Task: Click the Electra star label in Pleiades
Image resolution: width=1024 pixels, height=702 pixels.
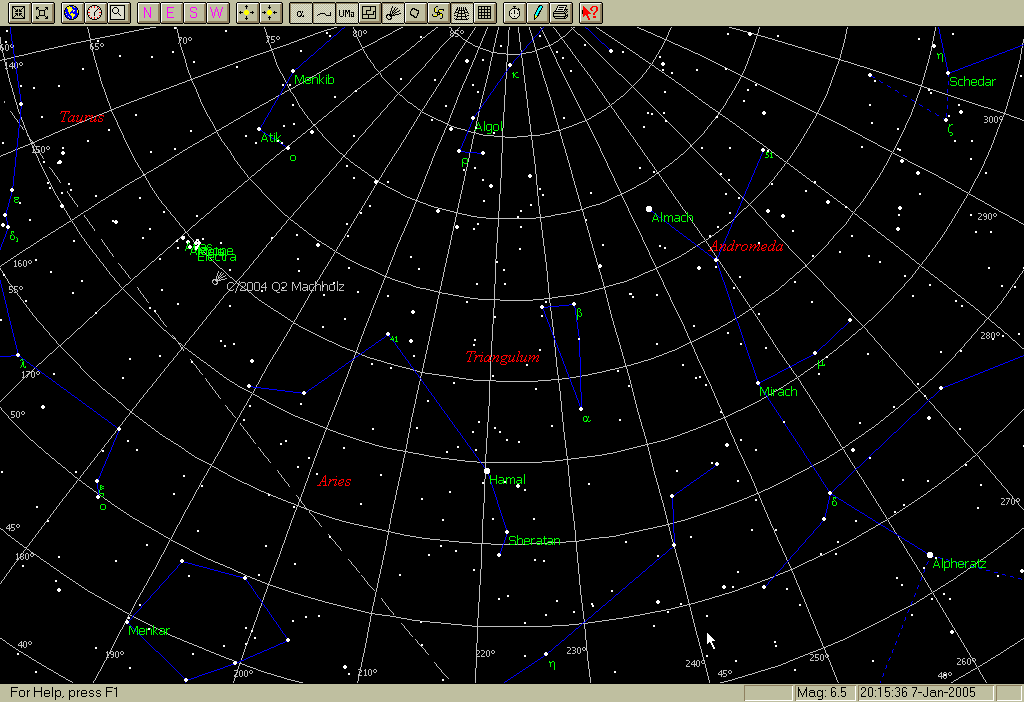Action: [x=217, y=257]
